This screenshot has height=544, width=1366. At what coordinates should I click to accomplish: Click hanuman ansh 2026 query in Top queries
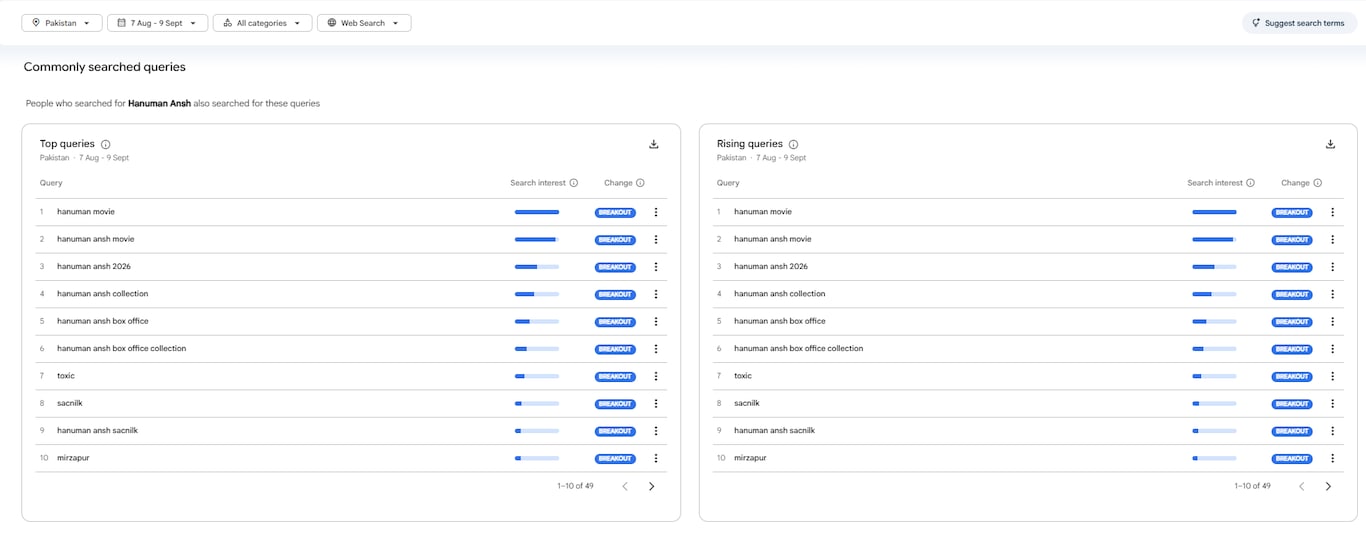click(94, 267)
